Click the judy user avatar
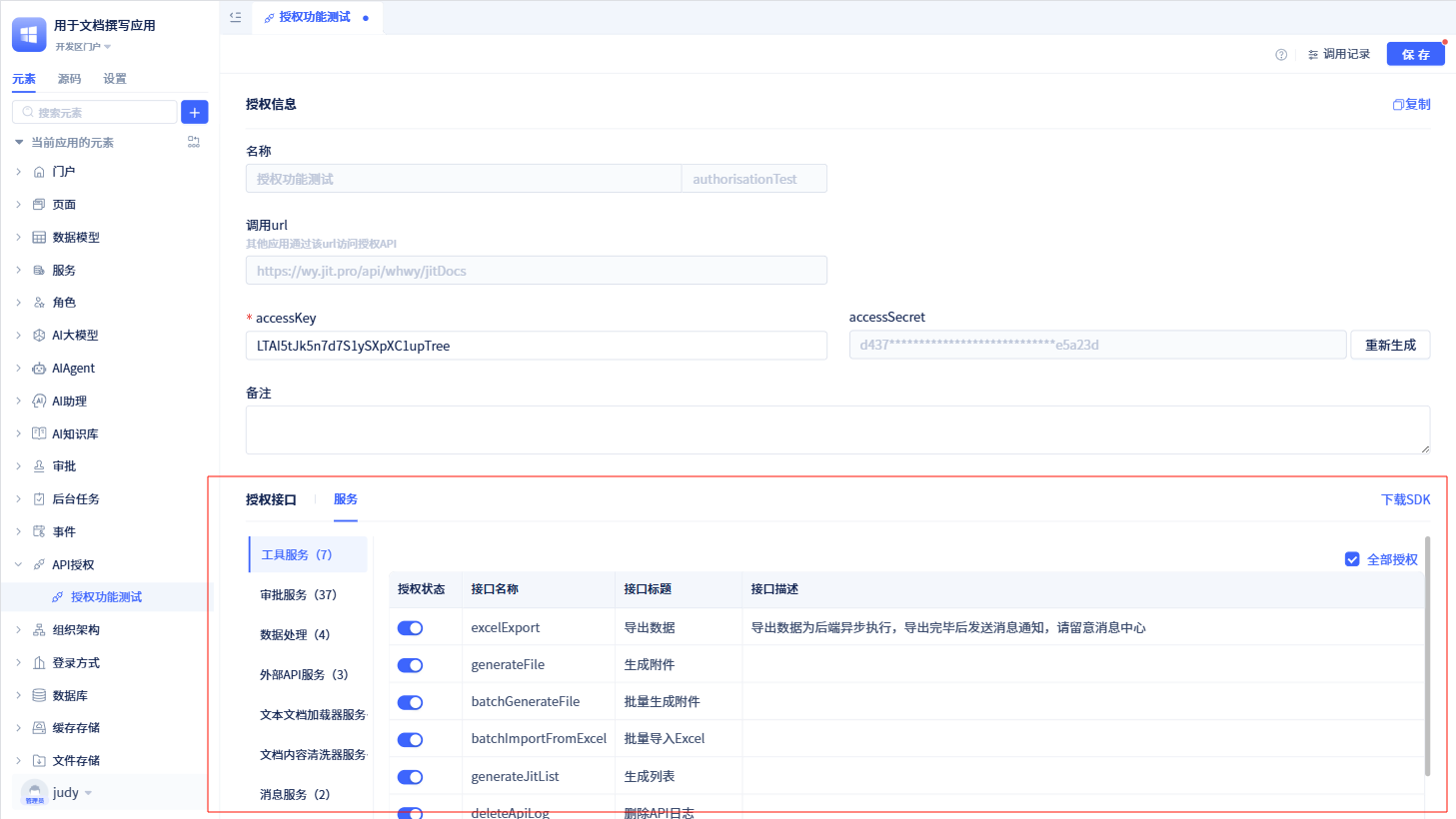Viewport: 1456px width, 819px height. tap(34, 793)
